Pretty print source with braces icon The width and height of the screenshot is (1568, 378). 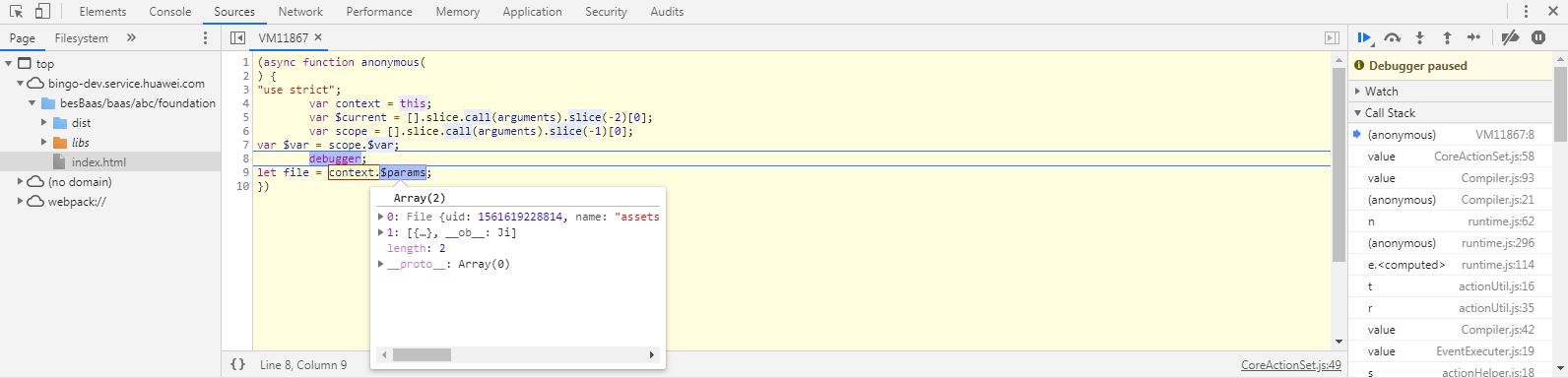coord(237,364)
